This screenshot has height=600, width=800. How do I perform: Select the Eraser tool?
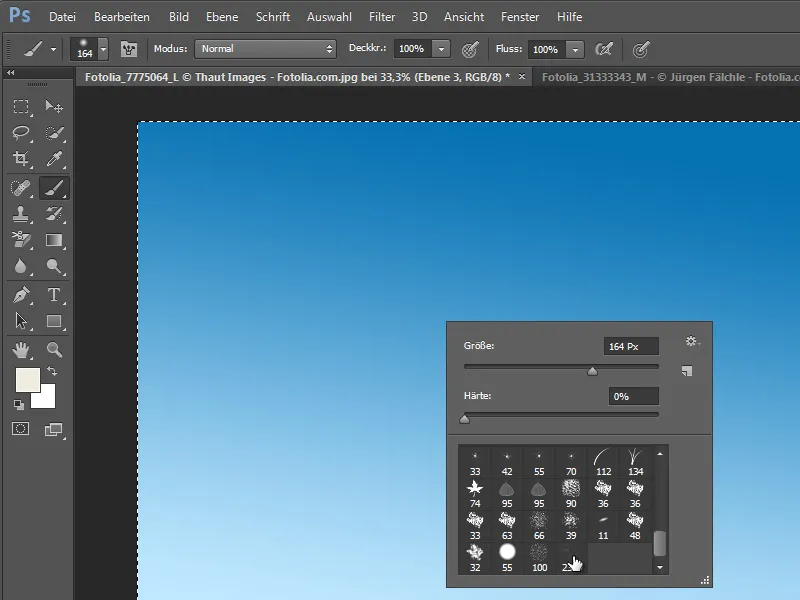click(x=21, y=240)
